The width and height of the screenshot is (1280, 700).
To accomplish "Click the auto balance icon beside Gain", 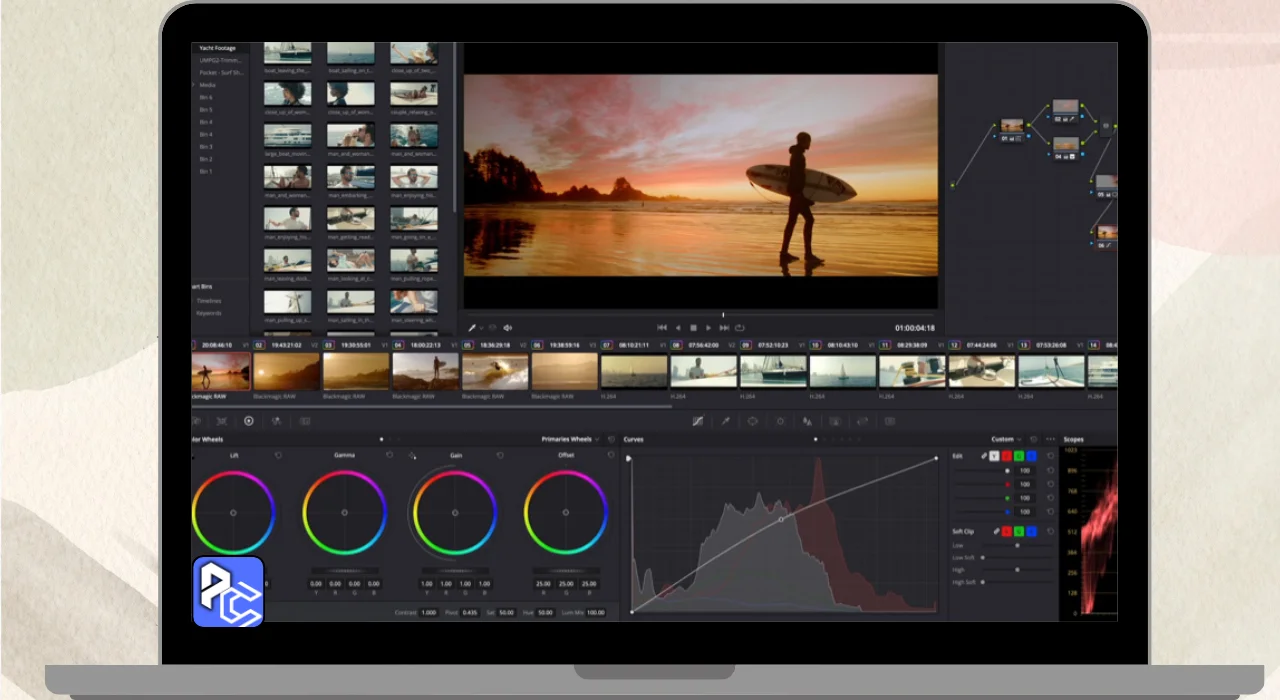I will coord(412,455).
